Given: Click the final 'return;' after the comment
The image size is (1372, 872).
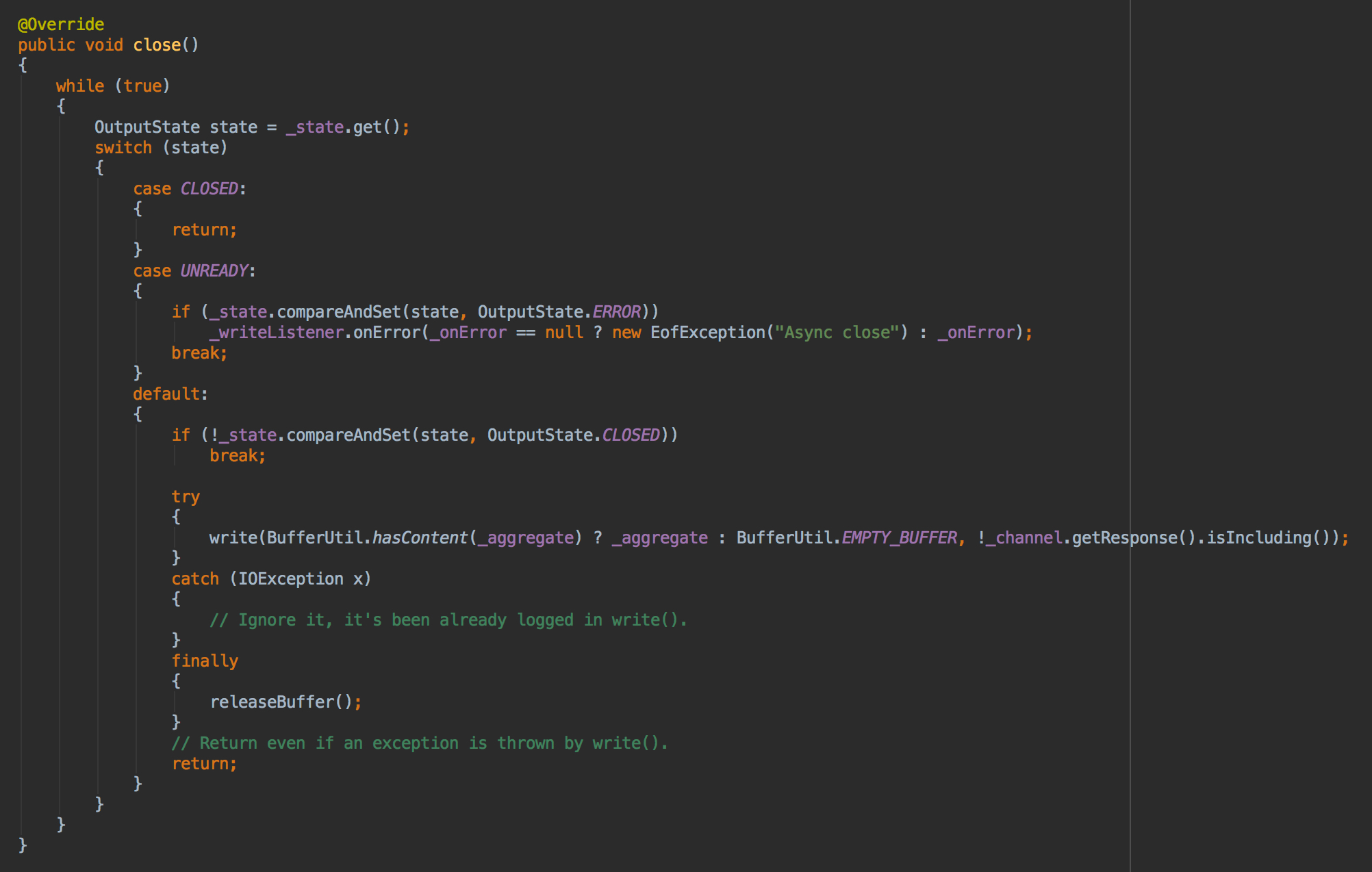Looking at the screenshot, I should [x=204, y=764].
